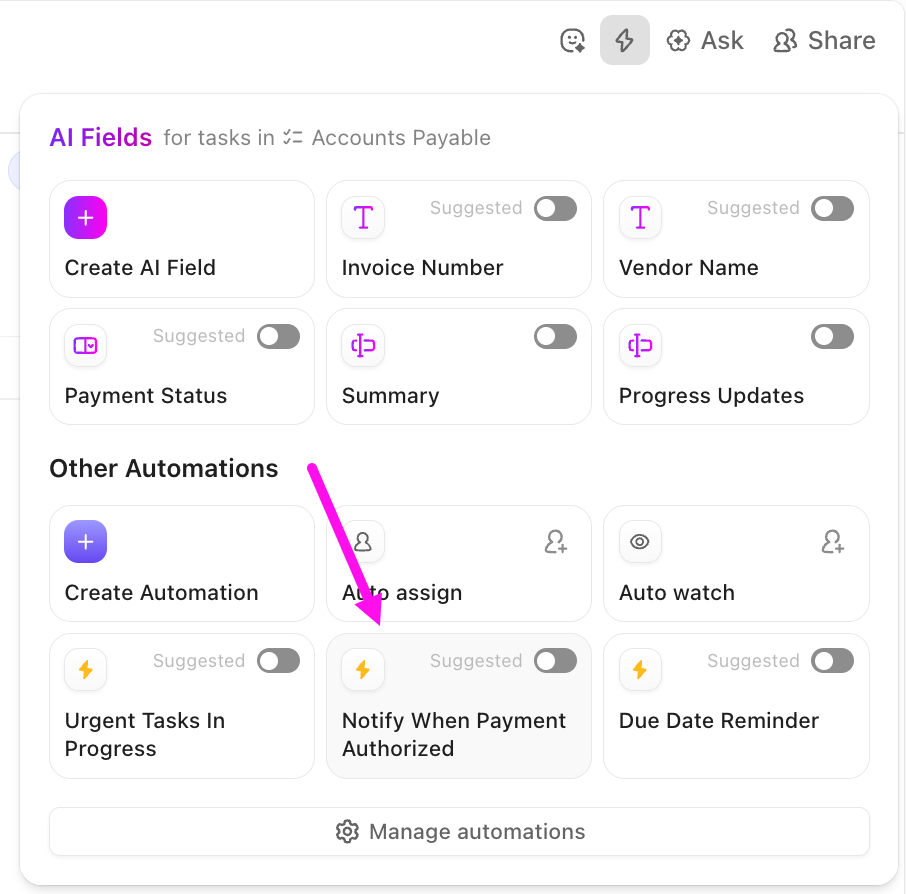Click the lightning icon on Due Date Reminder
Image resolution: width=906 pixels, height=894 pixels.
tap(639, 669)
